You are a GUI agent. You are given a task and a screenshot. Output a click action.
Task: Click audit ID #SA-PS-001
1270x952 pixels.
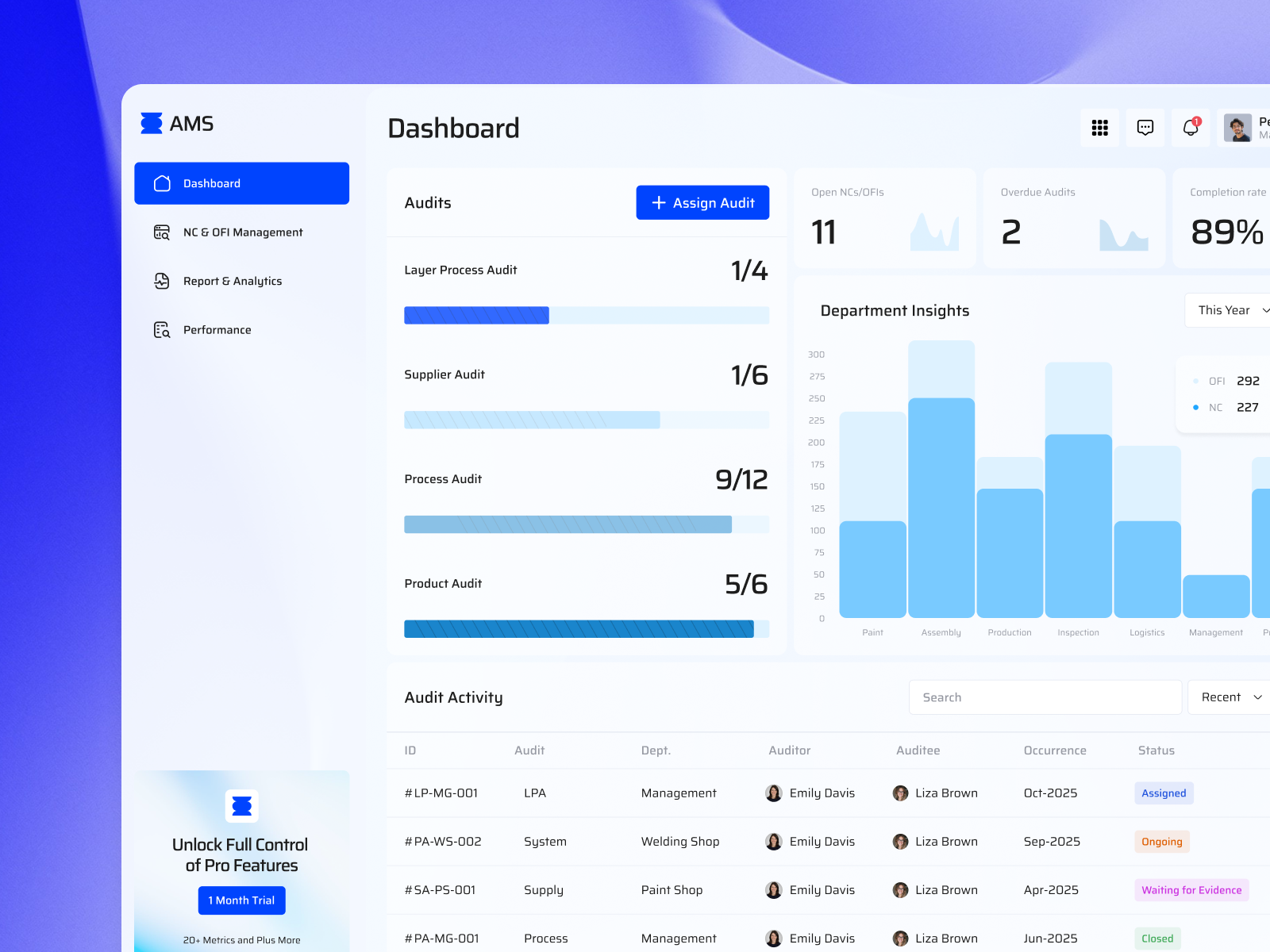pos(441,890)
